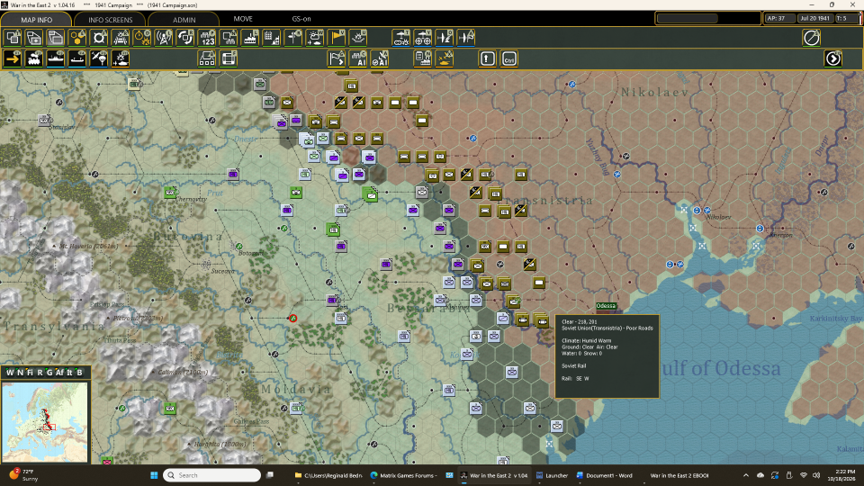Switch to Matrix Games Forums in Edge
Image resolution: width=864 pixels, height=486 pixels.
point(404,475)
